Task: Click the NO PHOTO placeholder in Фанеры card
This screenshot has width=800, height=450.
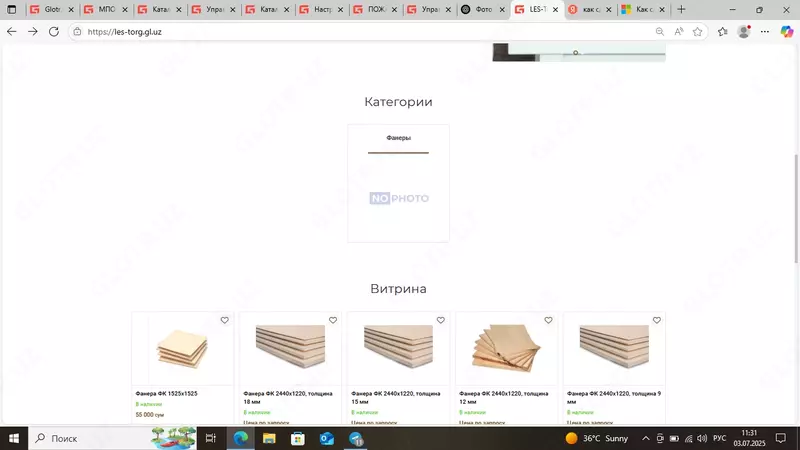Action: (x=399, y=198)
